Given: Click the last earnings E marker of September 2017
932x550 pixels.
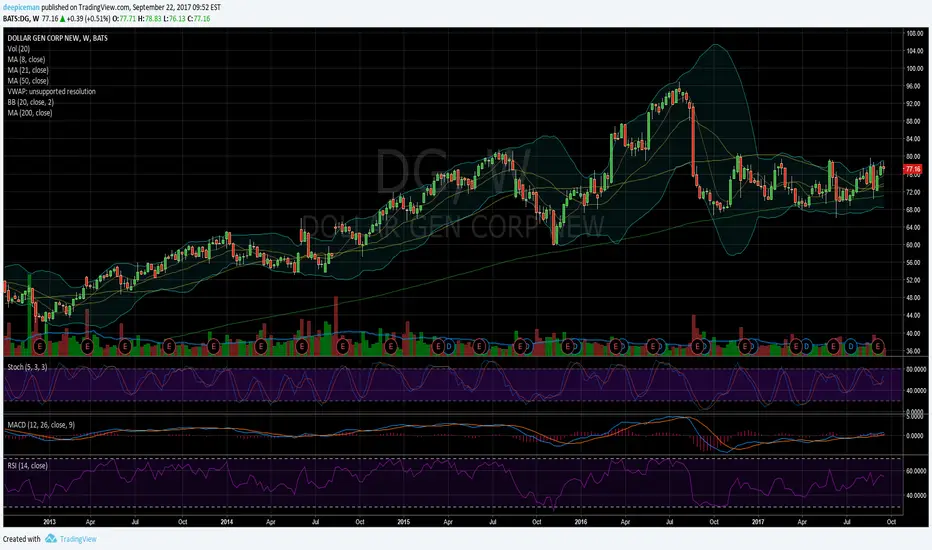Looking at the screenshot, I should pos(877,346).
